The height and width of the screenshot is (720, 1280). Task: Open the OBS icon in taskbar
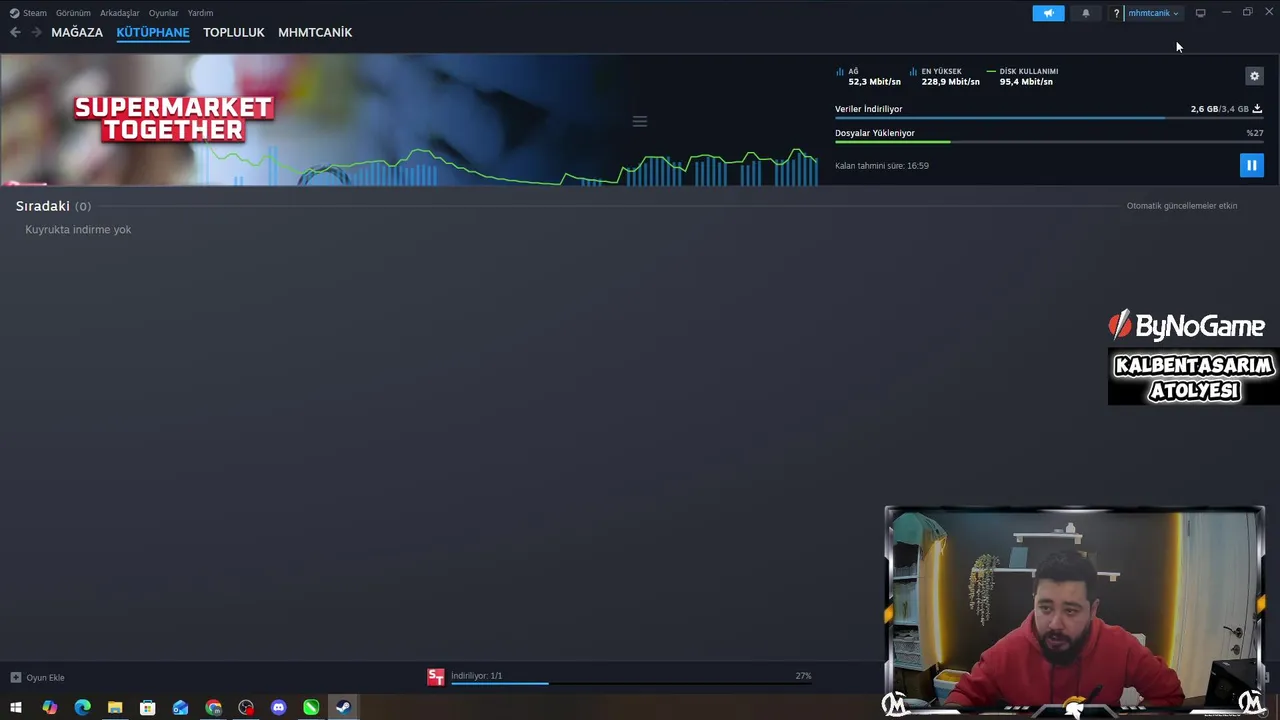(x=246, y=708)
